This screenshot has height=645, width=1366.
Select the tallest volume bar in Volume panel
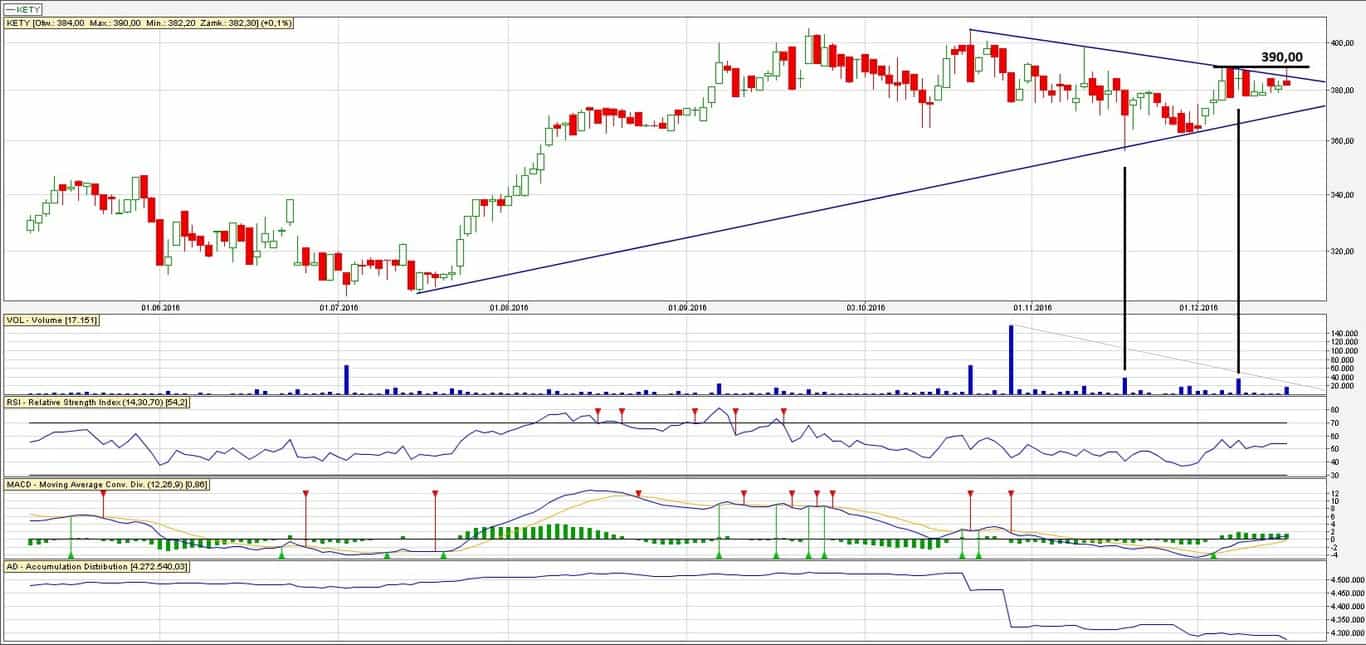(x=1011, y=360)
